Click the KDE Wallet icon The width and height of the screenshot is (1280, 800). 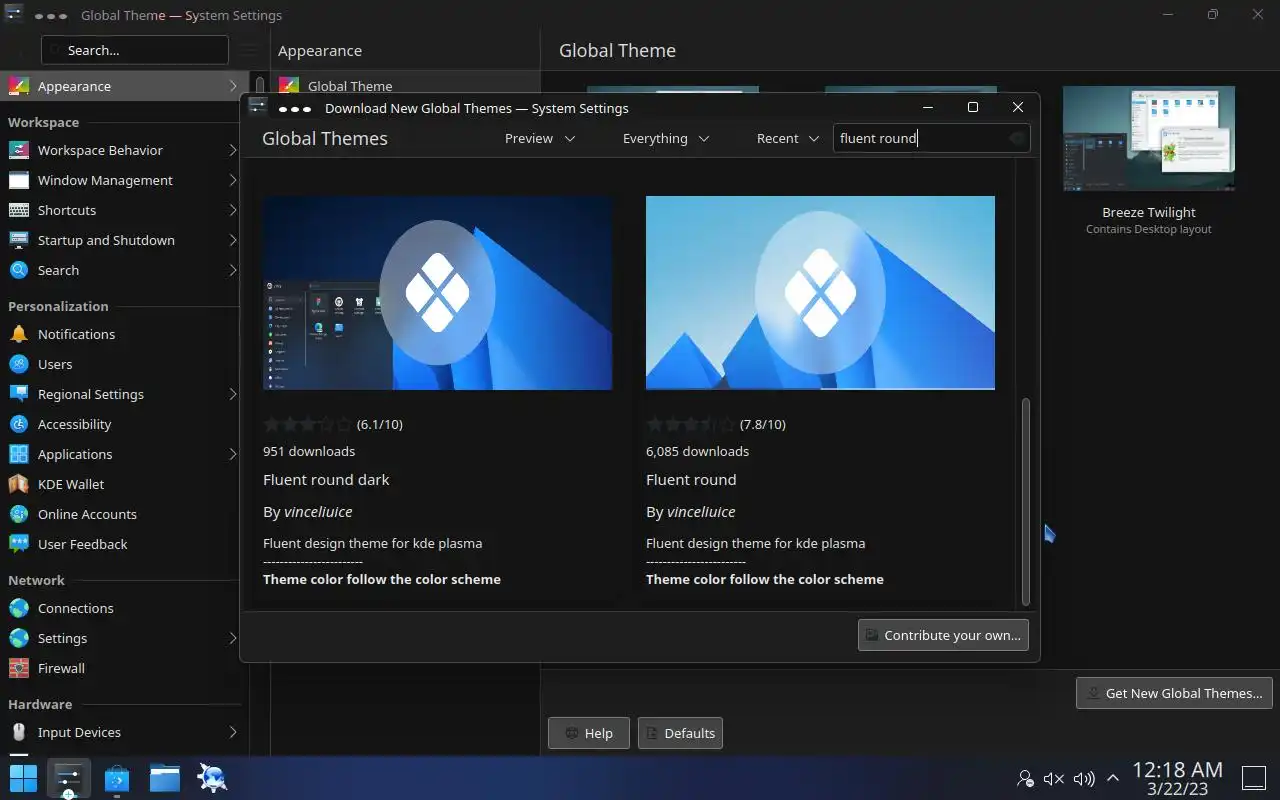[19, 484]
